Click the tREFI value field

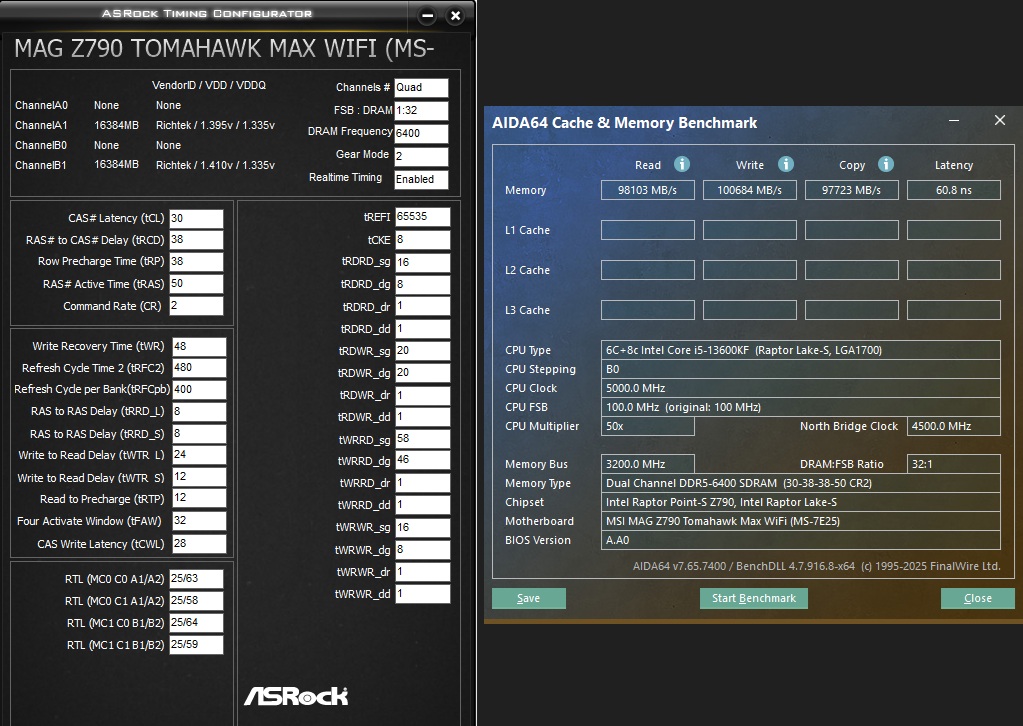click(422, 217)
